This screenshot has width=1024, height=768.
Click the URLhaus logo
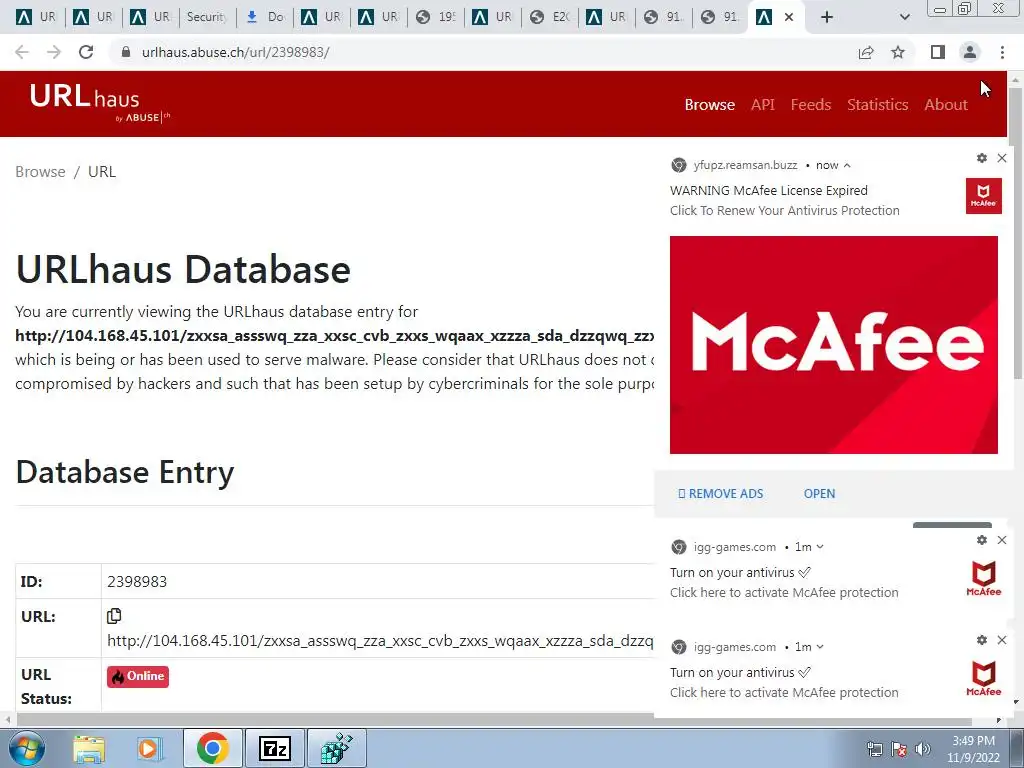tap(99, 103)
